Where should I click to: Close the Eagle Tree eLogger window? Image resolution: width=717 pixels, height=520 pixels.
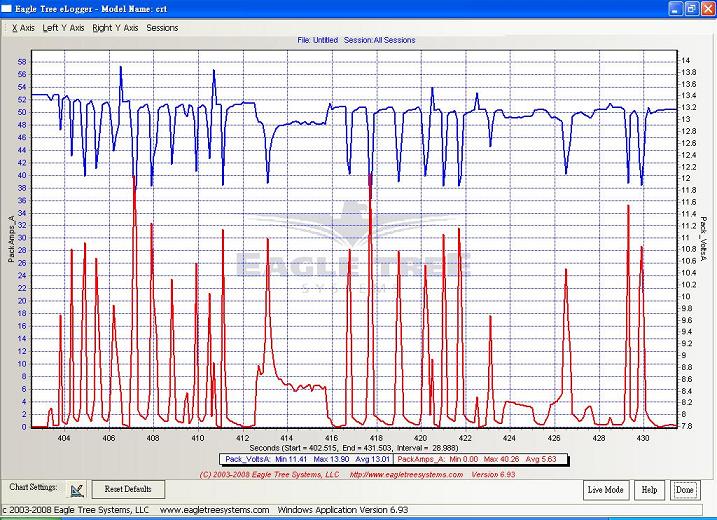click(704, 8)
